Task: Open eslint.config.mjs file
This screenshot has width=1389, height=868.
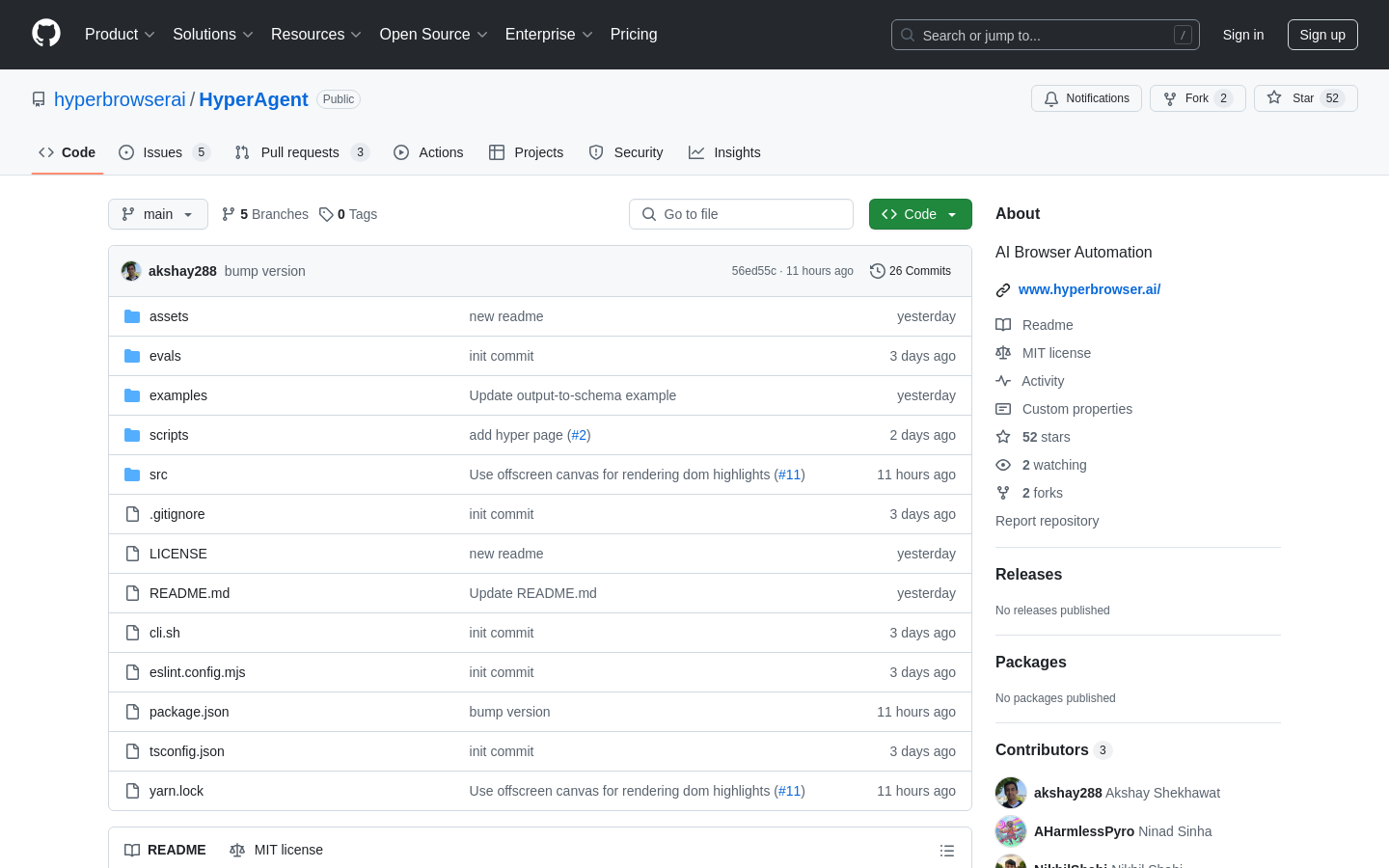Action: click(x=198, y=672)
